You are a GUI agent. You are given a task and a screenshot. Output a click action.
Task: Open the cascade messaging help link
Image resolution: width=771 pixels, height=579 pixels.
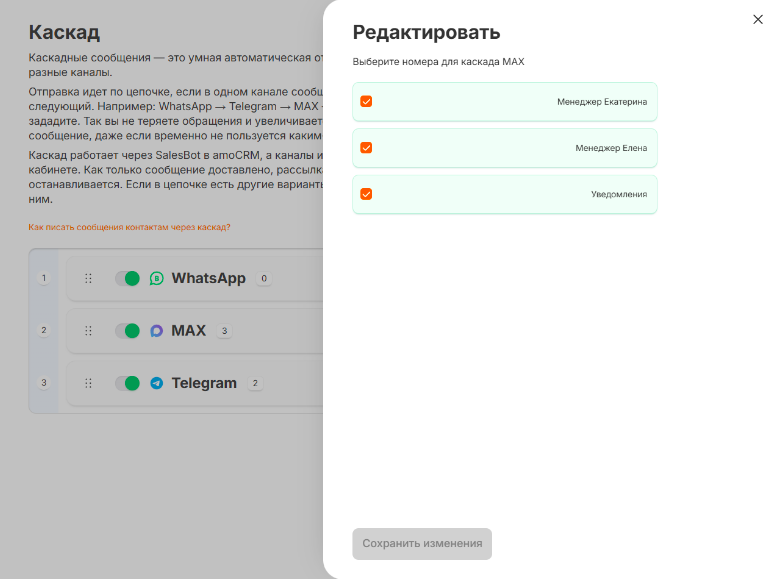coord(129,227)
